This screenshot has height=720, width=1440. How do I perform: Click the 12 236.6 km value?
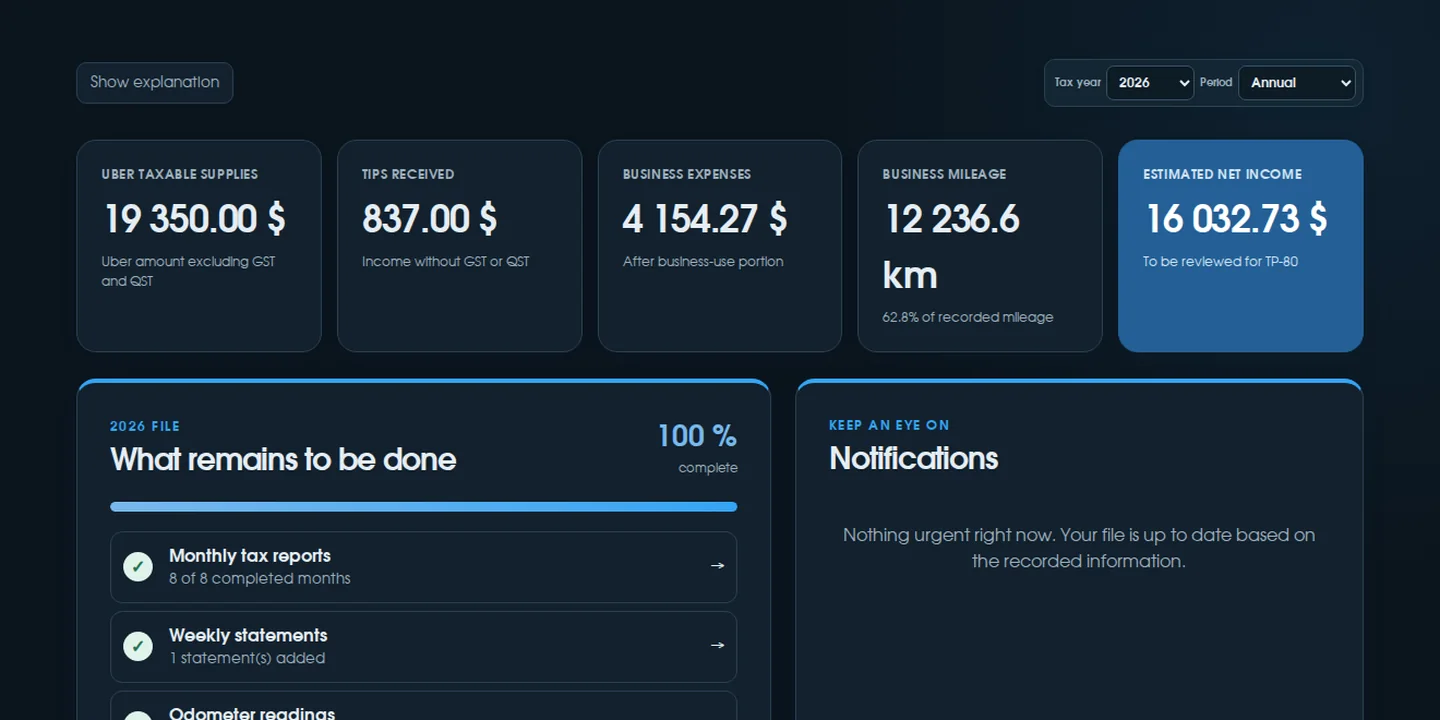pyautogui.click(x=951, y=247)
